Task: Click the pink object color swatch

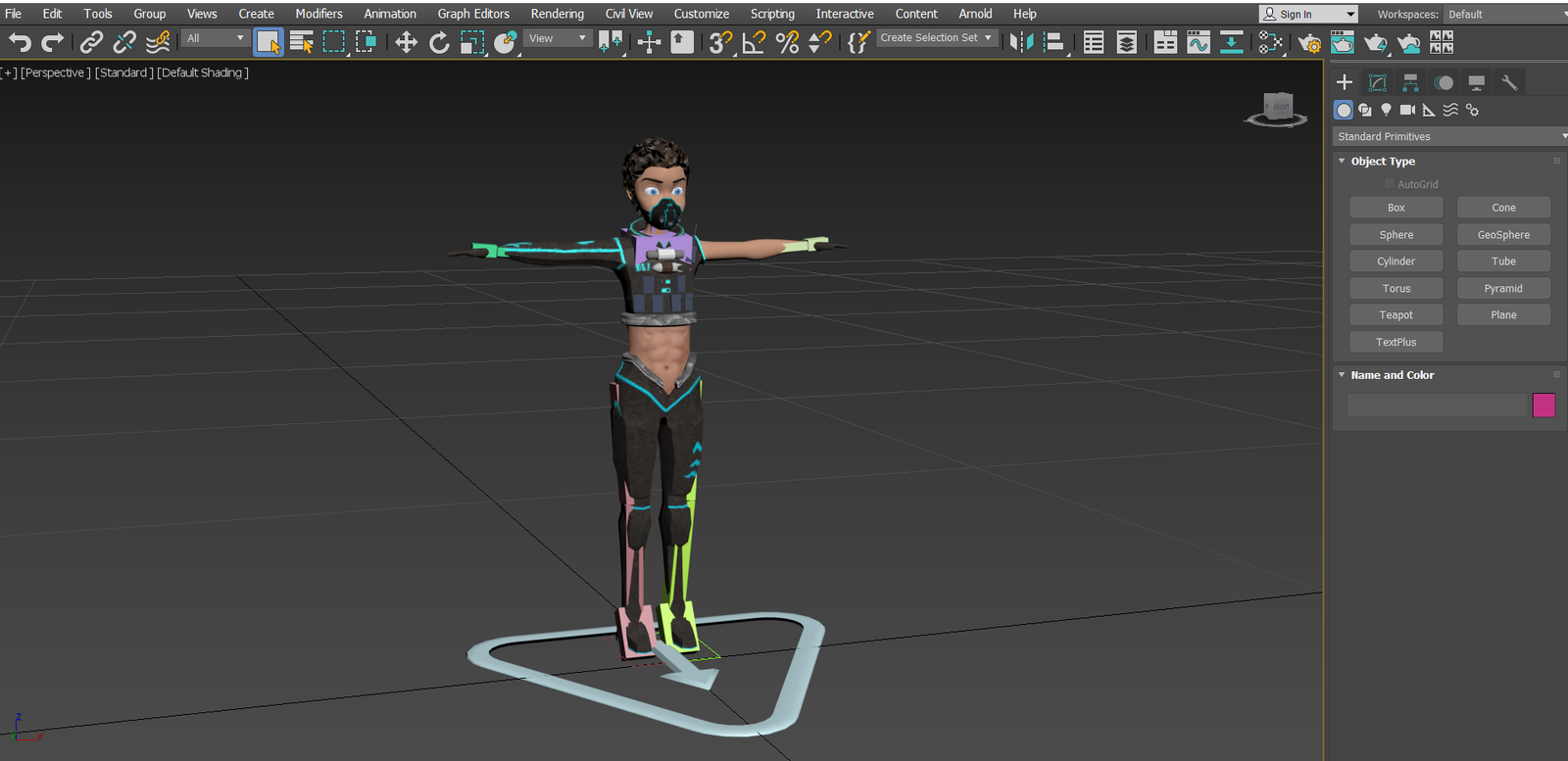Action: tap(1543, 404)
